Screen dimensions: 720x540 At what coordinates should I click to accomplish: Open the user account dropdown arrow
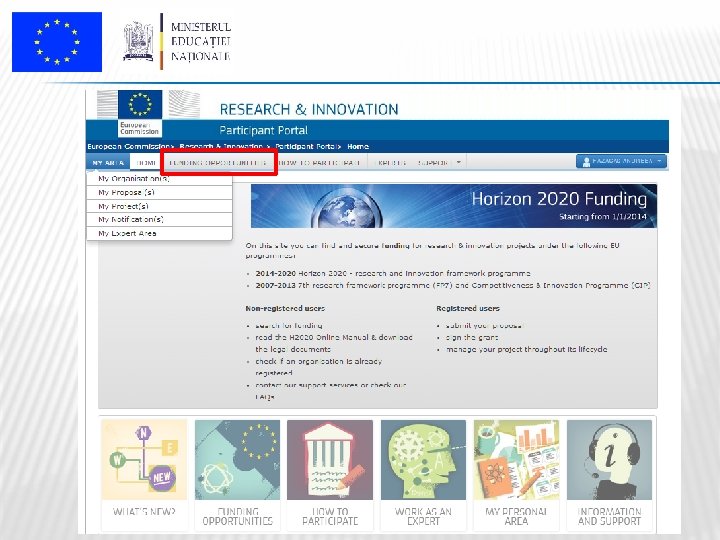click(x=659, y=161)
